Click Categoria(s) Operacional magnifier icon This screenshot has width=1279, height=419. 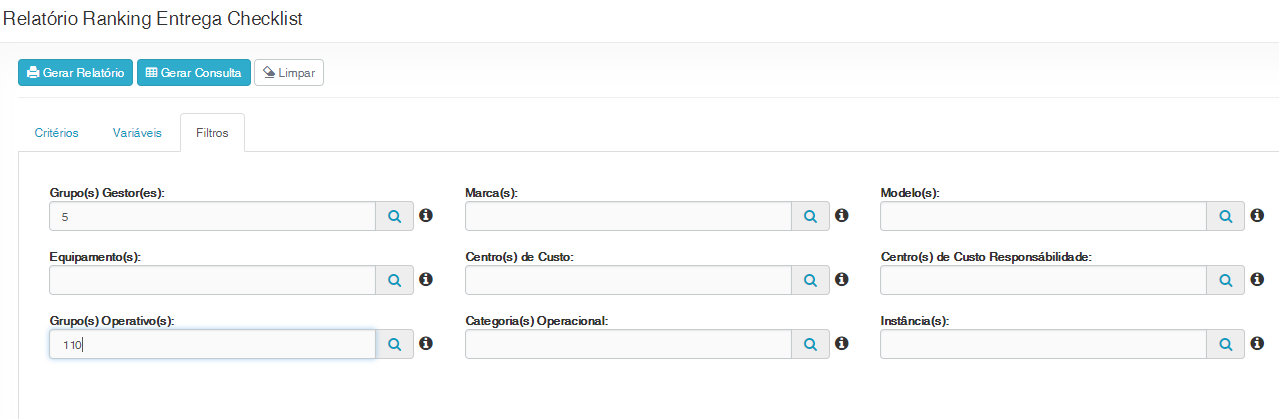810,344
